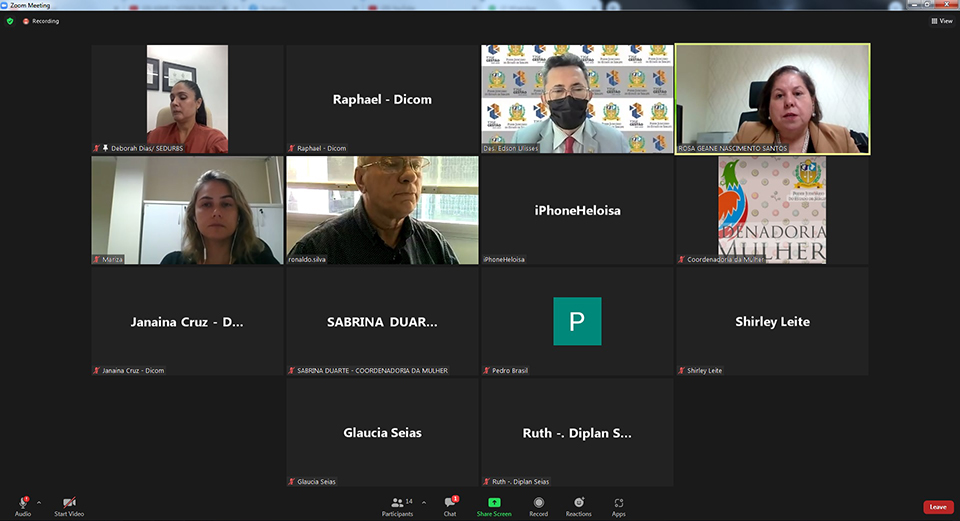Click Deborah Dias pinned video tile
The height and width of the screenshot is (521, 960).
pyautogui.click(x=187, y=98)
